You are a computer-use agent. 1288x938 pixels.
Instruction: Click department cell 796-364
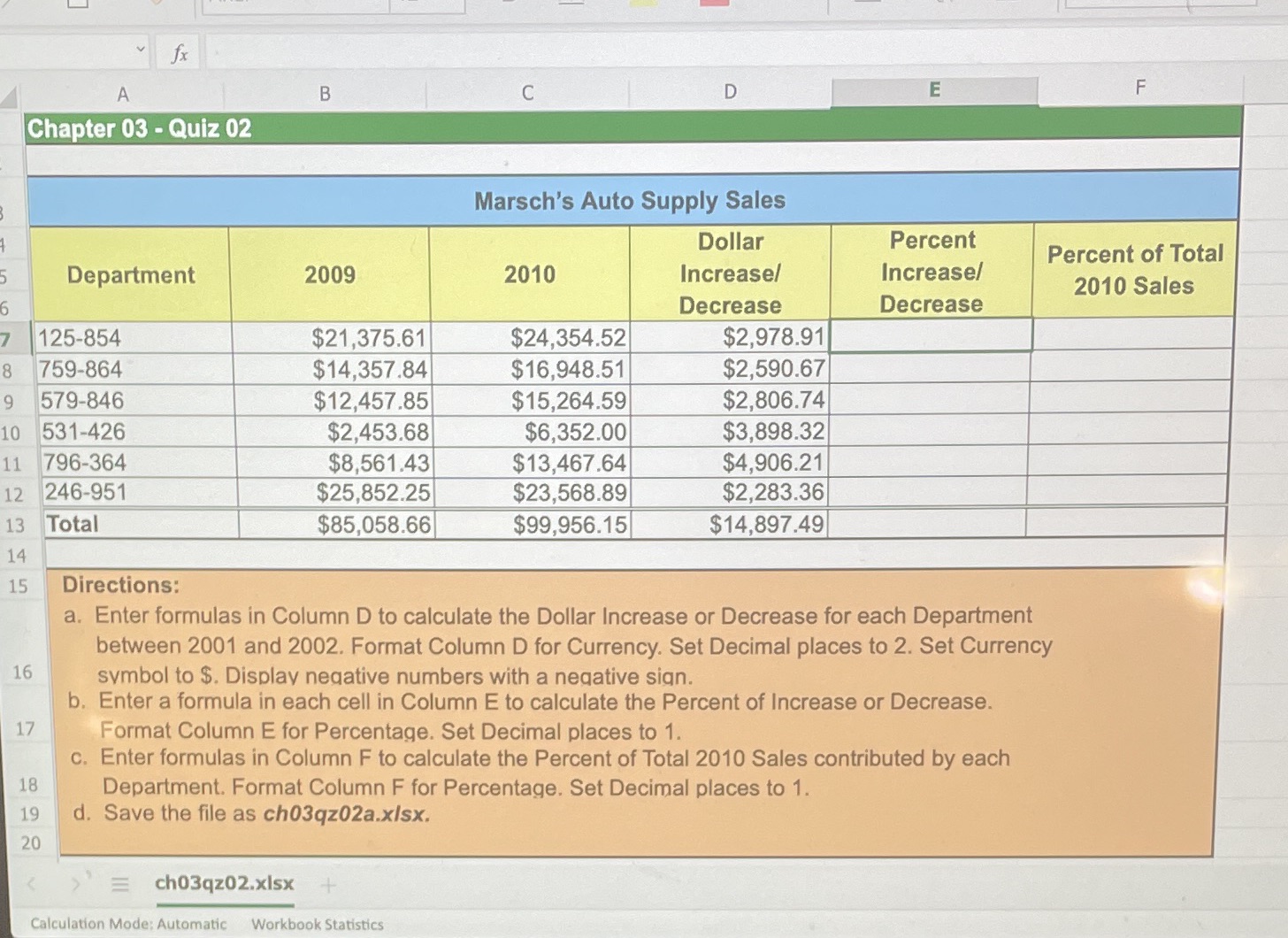pos(140,463)
